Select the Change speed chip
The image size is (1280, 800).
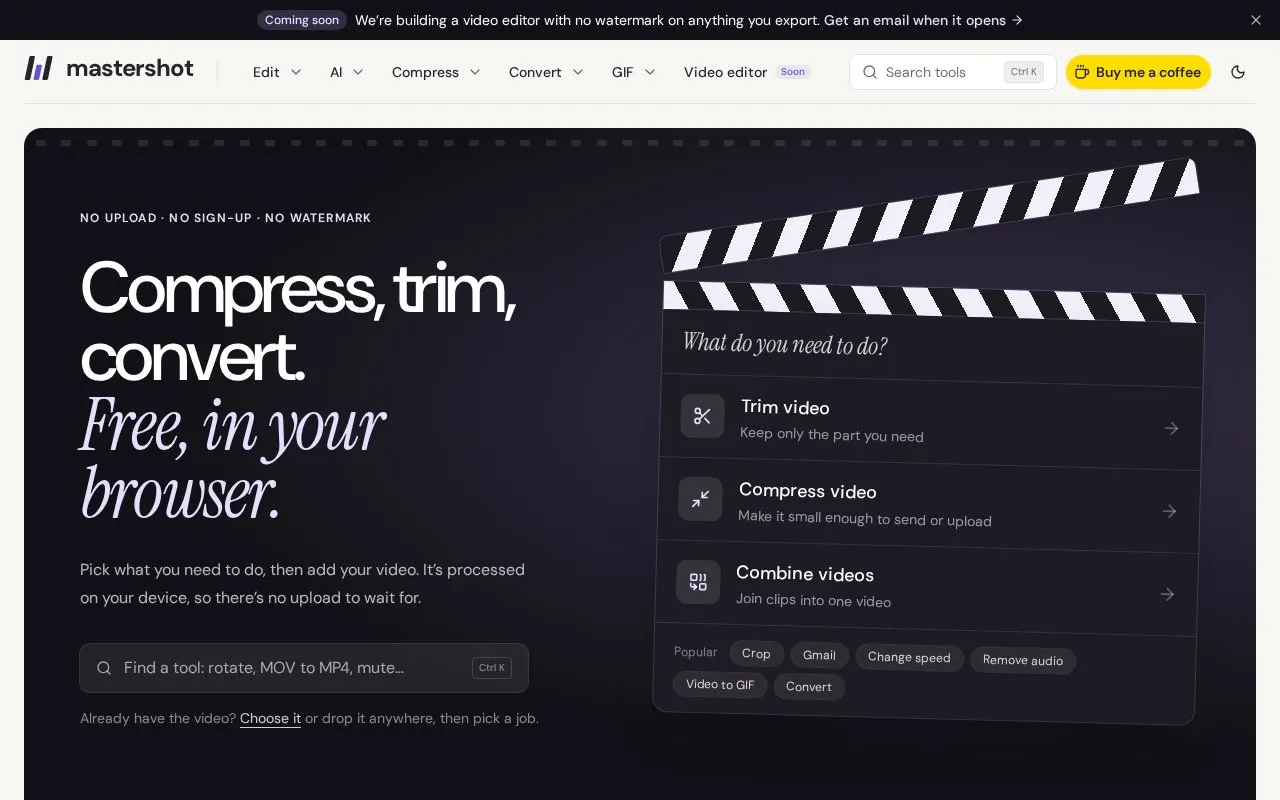[x=909, y=657]
